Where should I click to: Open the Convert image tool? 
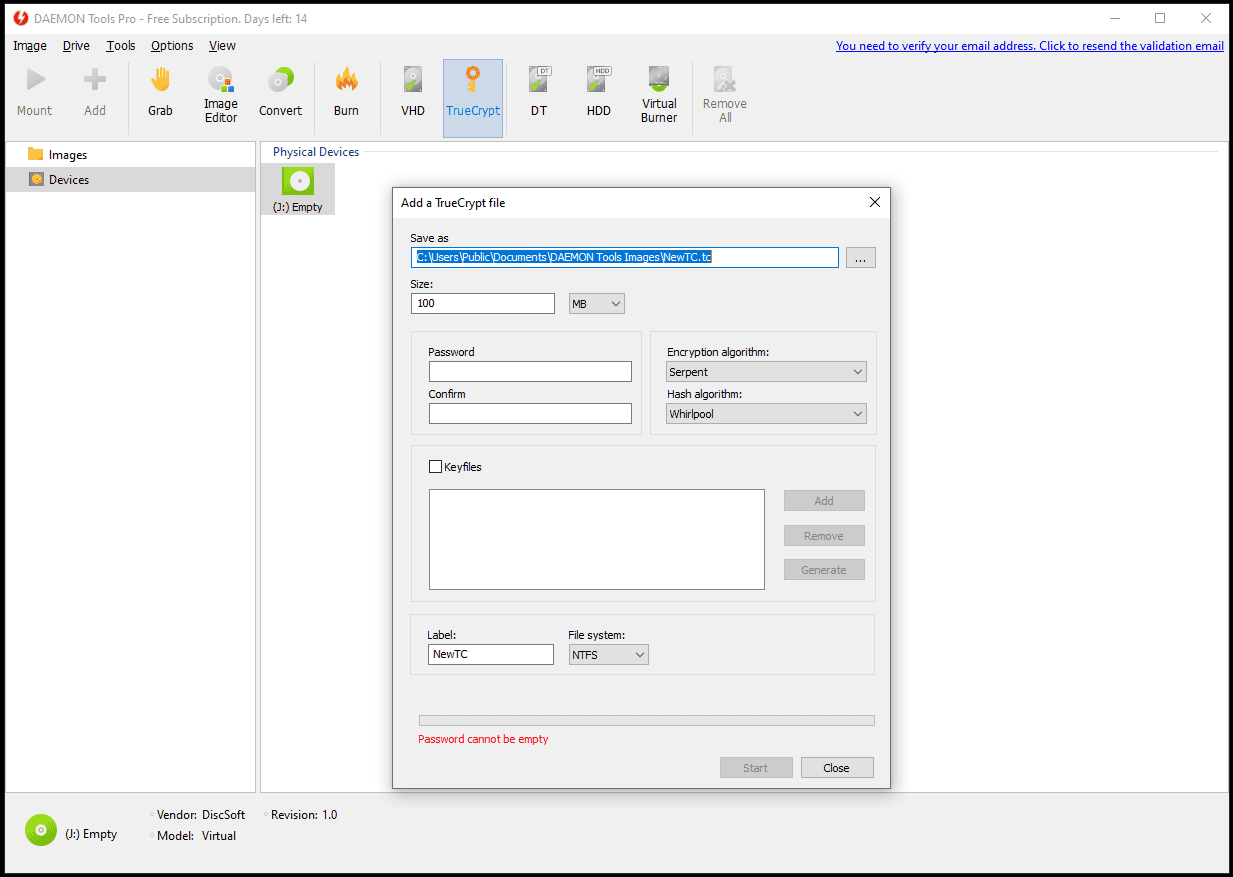click(281, 93)
